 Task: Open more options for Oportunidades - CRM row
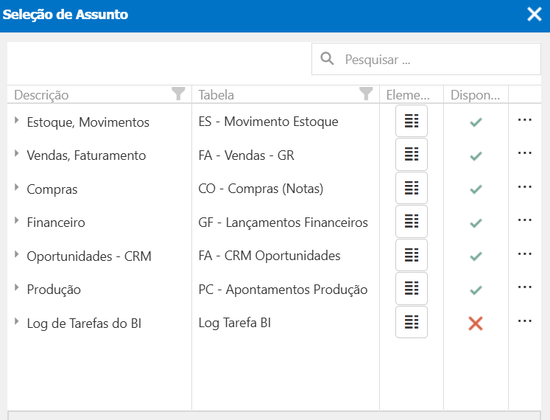524,254
